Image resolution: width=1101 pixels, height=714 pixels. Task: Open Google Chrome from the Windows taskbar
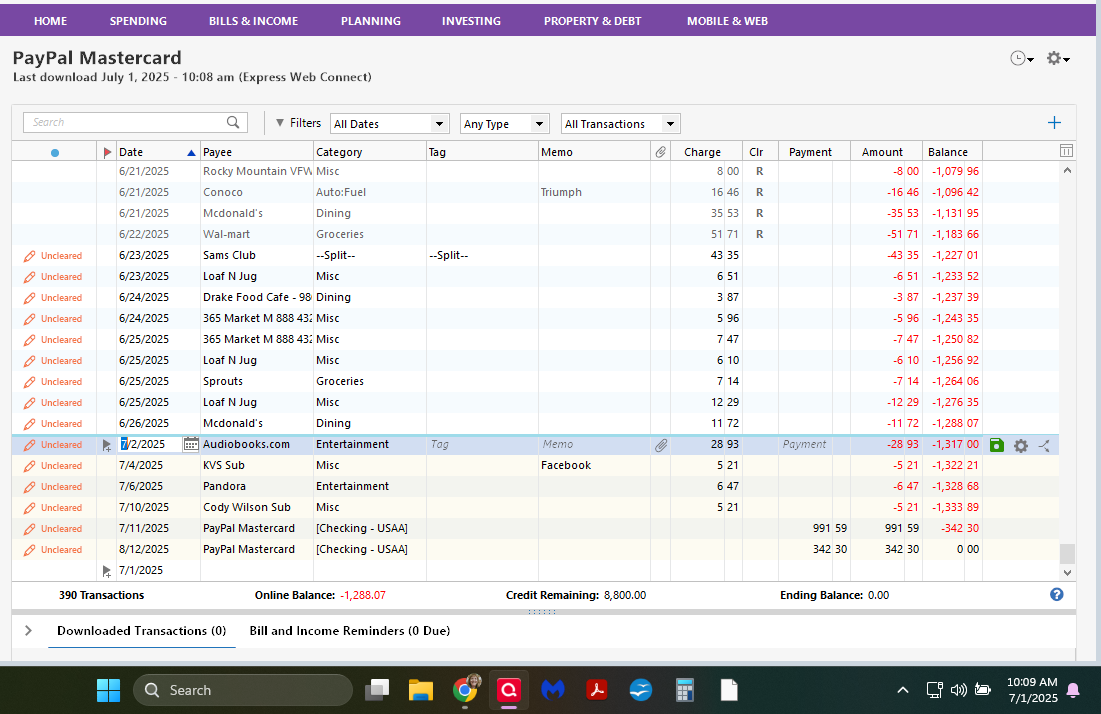pos(465,690)
